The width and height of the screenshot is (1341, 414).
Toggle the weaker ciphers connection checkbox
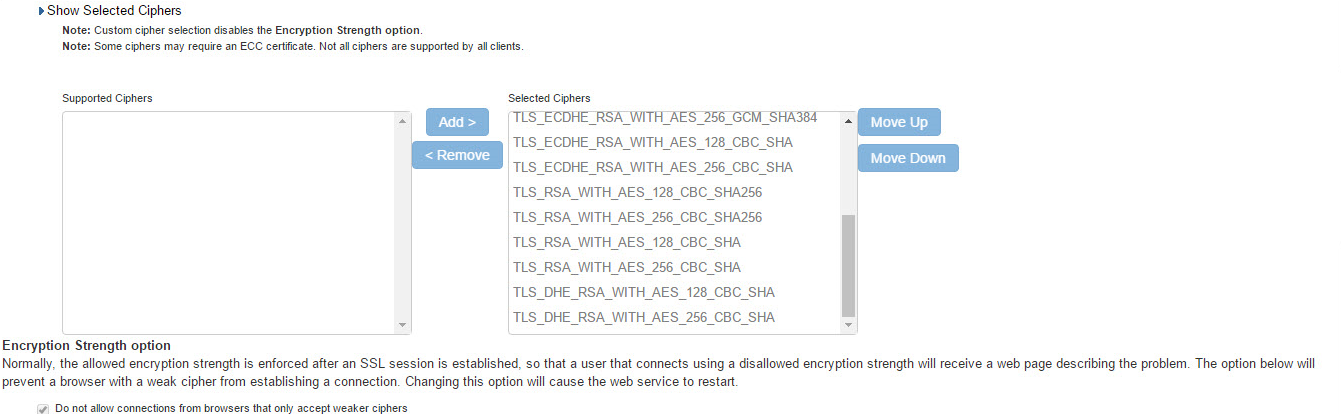point(43,408)
